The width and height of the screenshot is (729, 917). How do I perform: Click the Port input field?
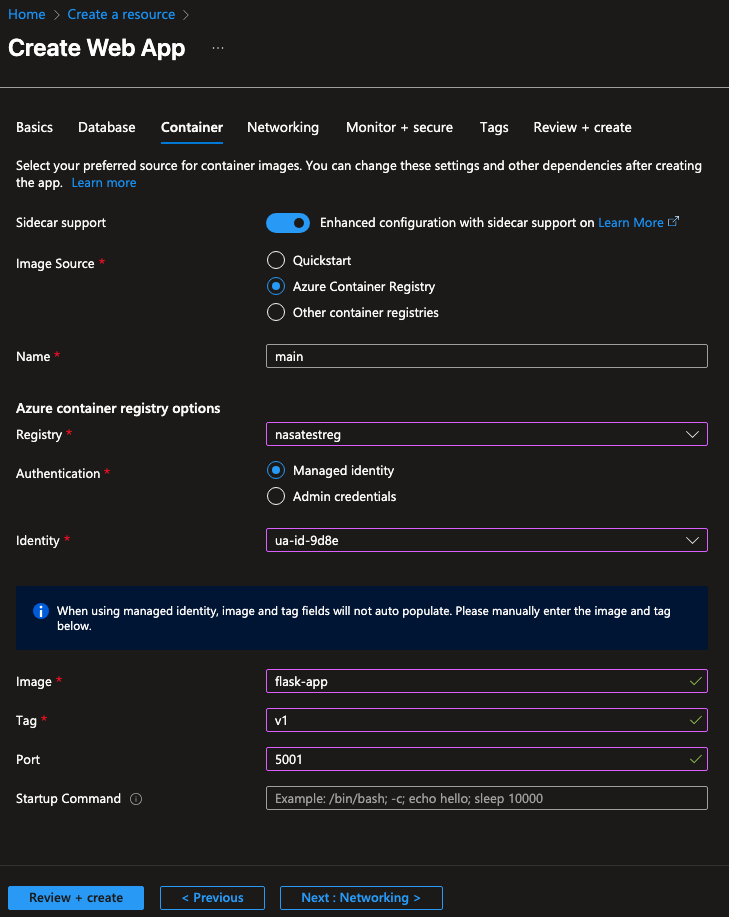[x=476, y=759]
